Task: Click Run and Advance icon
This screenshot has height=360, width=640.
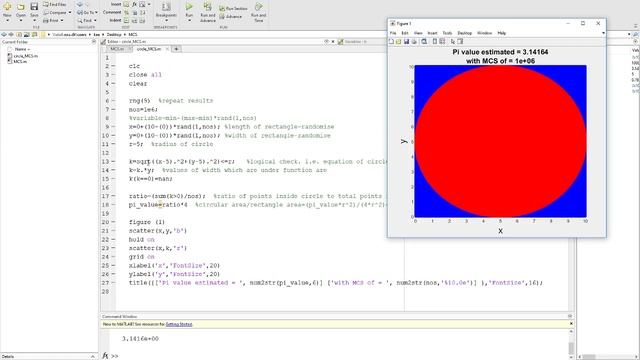Action: (207, 7)
